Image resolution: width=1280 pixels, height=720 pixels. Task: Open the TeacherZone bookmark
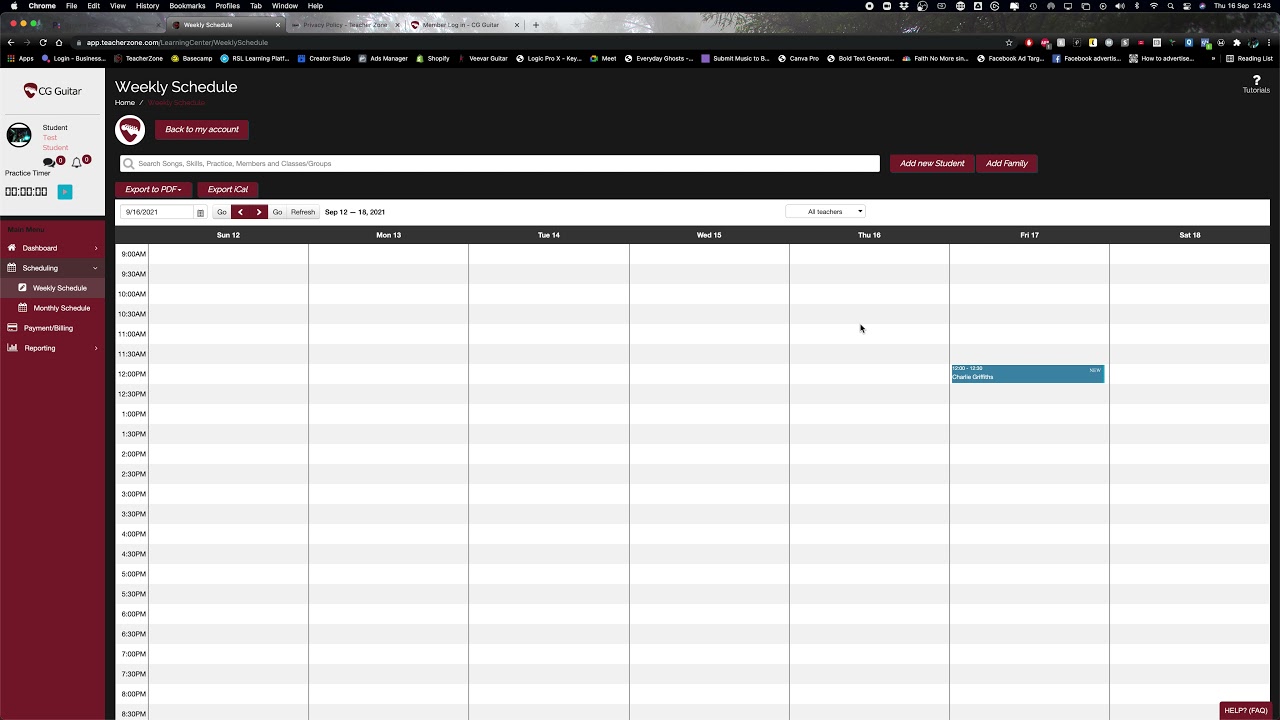coord(138,59)
